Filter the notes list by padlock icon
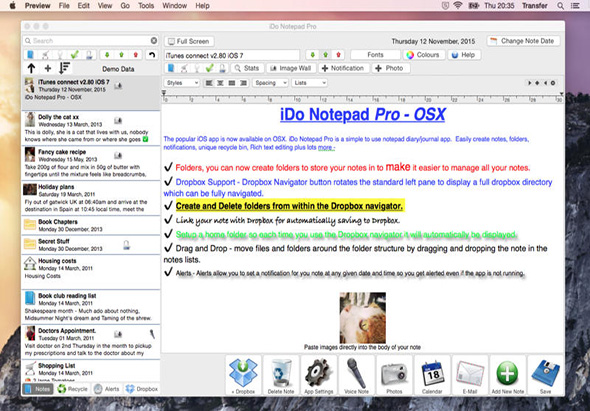 coord(89,55)
